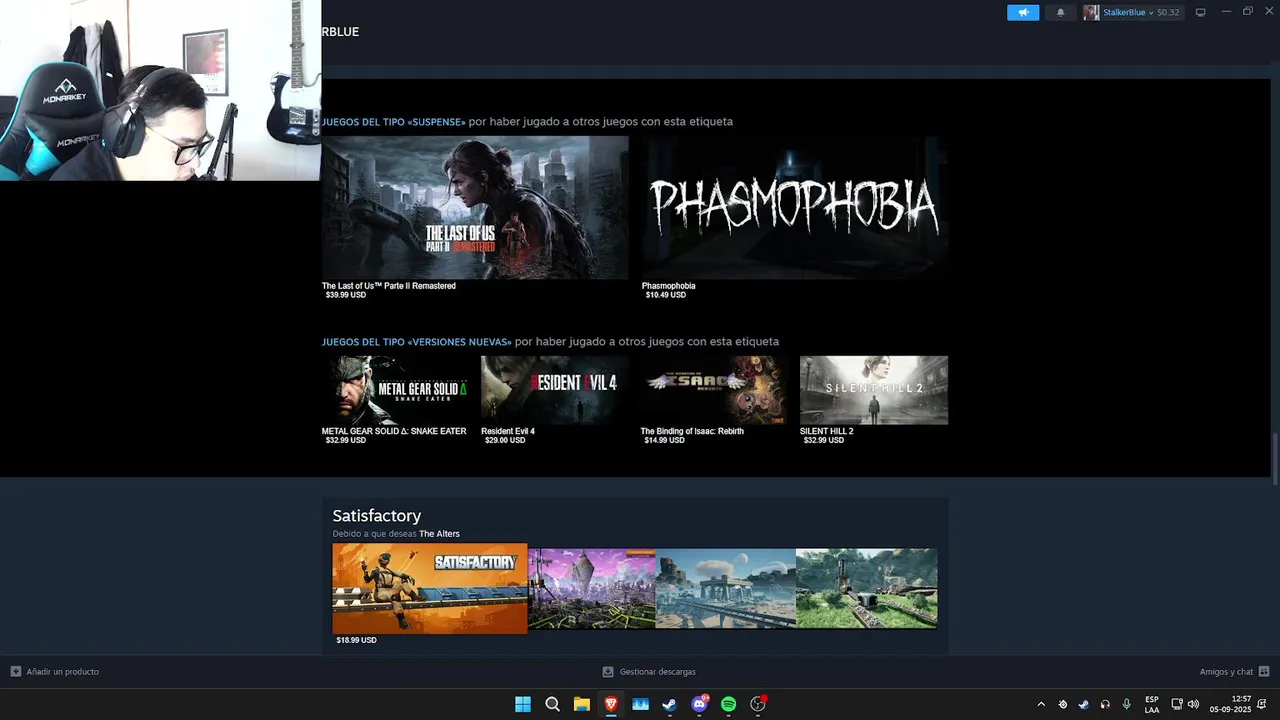Image resolution: width=1280 pixels, height=720 pixels.
Task: Open Windows taskbar search
Action: 552,704
